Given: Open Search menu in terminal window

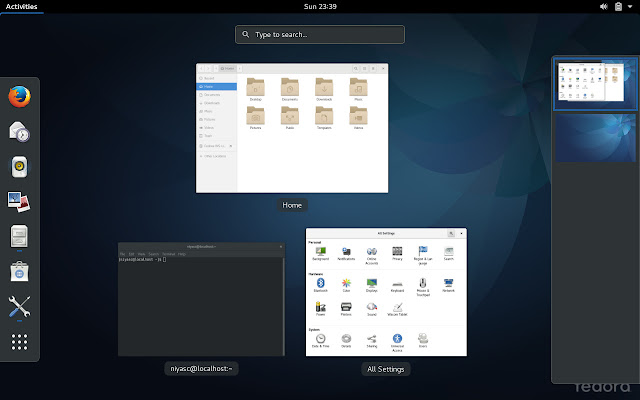Looking at the screenshot, I should pyautogui.click(x=153, y=254).
